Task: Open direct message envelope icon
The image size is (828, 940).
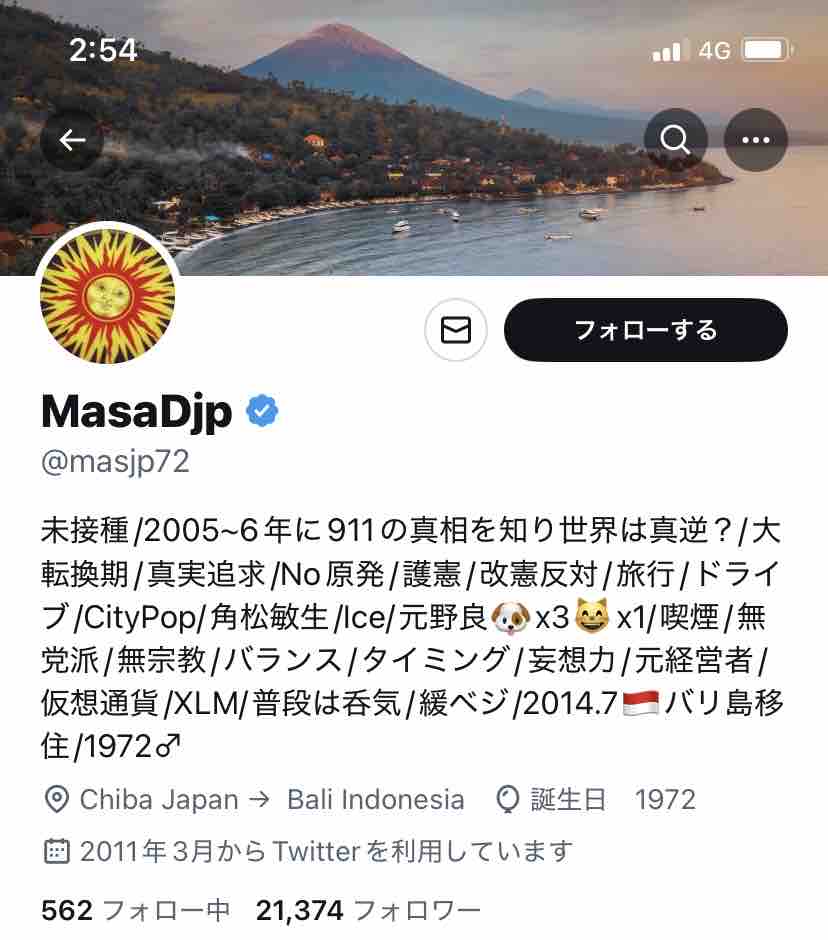Action: pos(456,330)
